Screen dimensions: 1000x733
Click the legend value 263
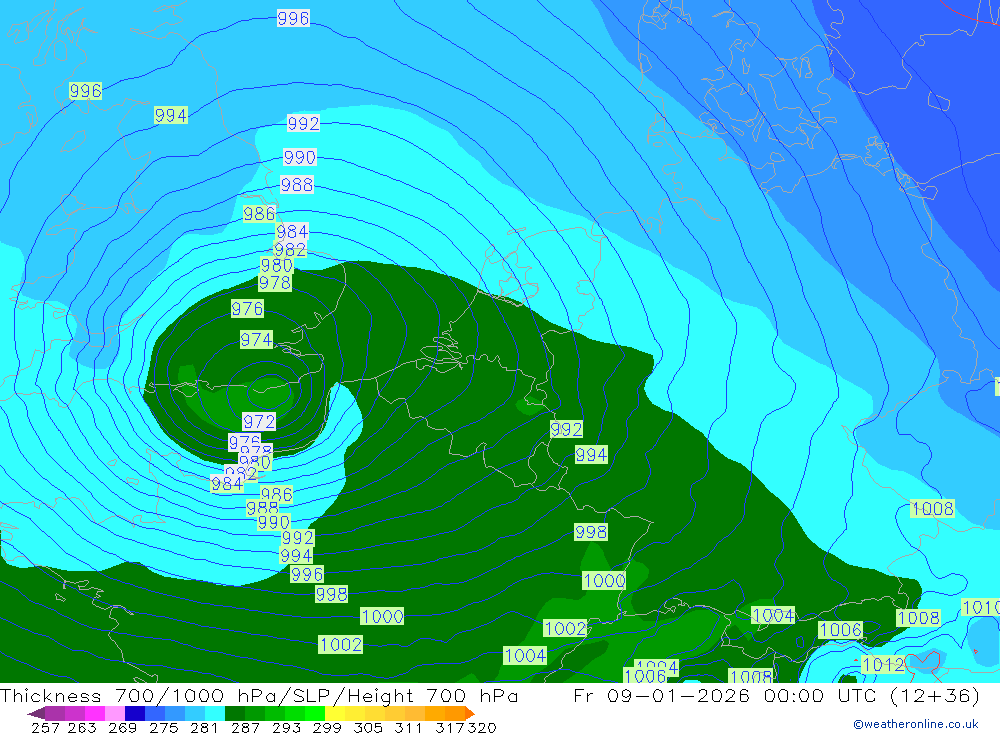coord(82,728)
